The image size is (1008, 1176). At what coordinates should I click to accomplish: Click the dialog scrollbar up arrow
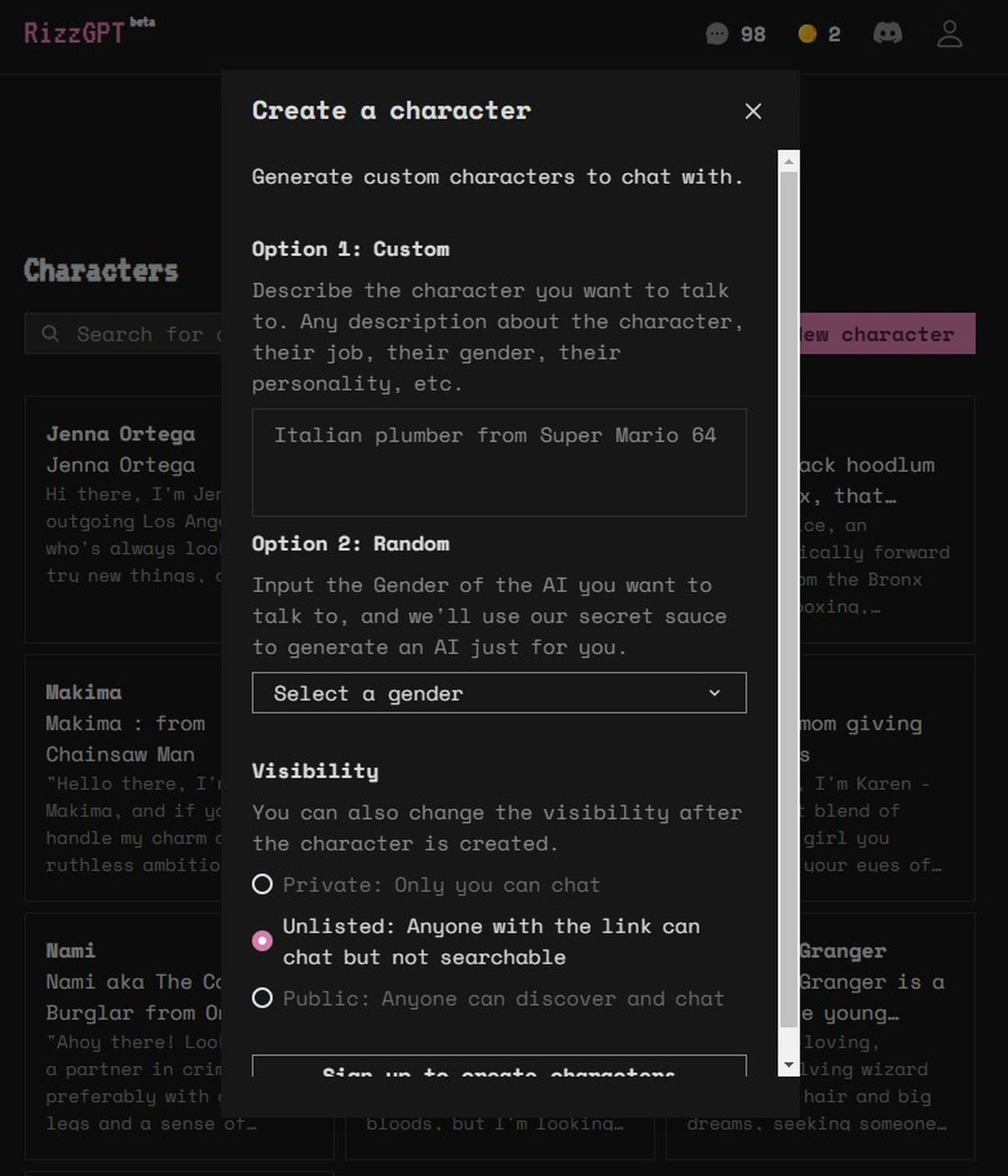[788, 160]
